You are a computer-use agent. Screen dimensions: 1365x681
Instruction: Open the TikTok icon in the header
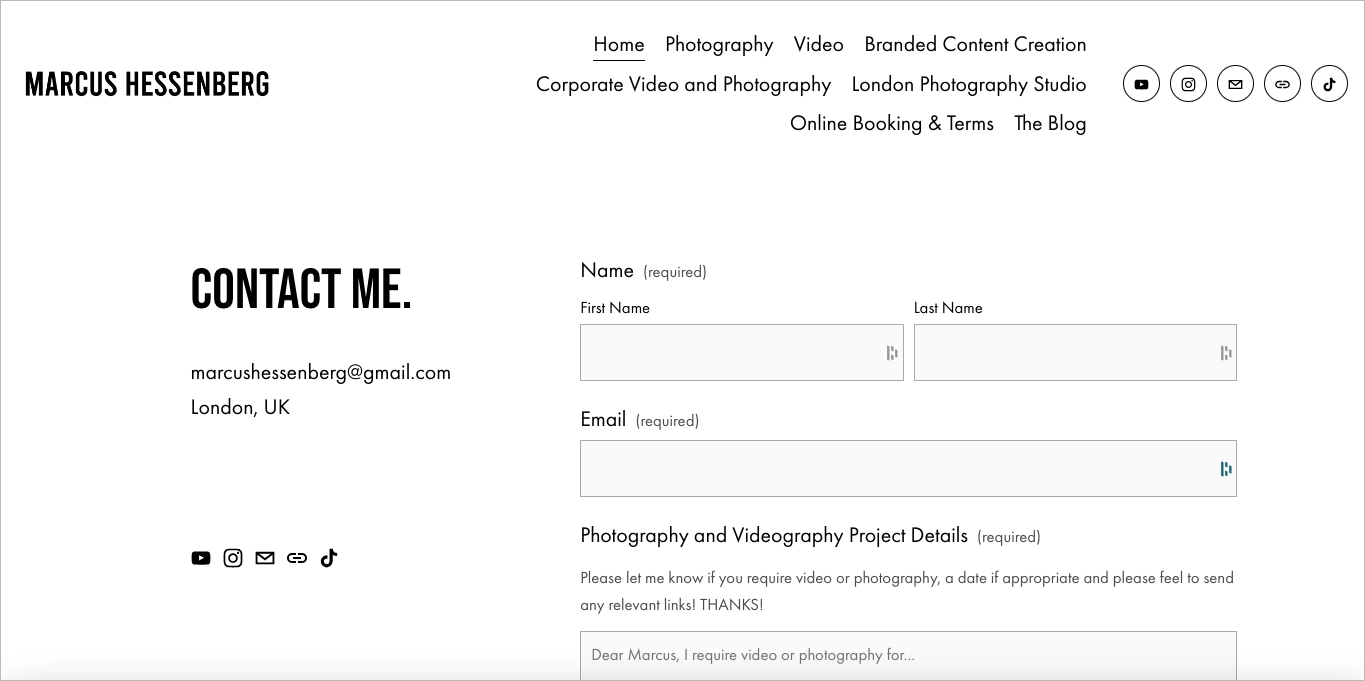(1329, 84)
